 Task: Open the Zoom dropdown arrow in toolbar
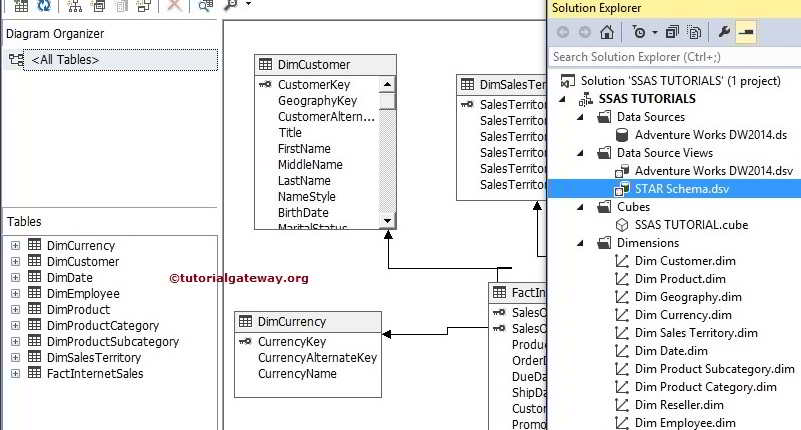pos(248,6)
